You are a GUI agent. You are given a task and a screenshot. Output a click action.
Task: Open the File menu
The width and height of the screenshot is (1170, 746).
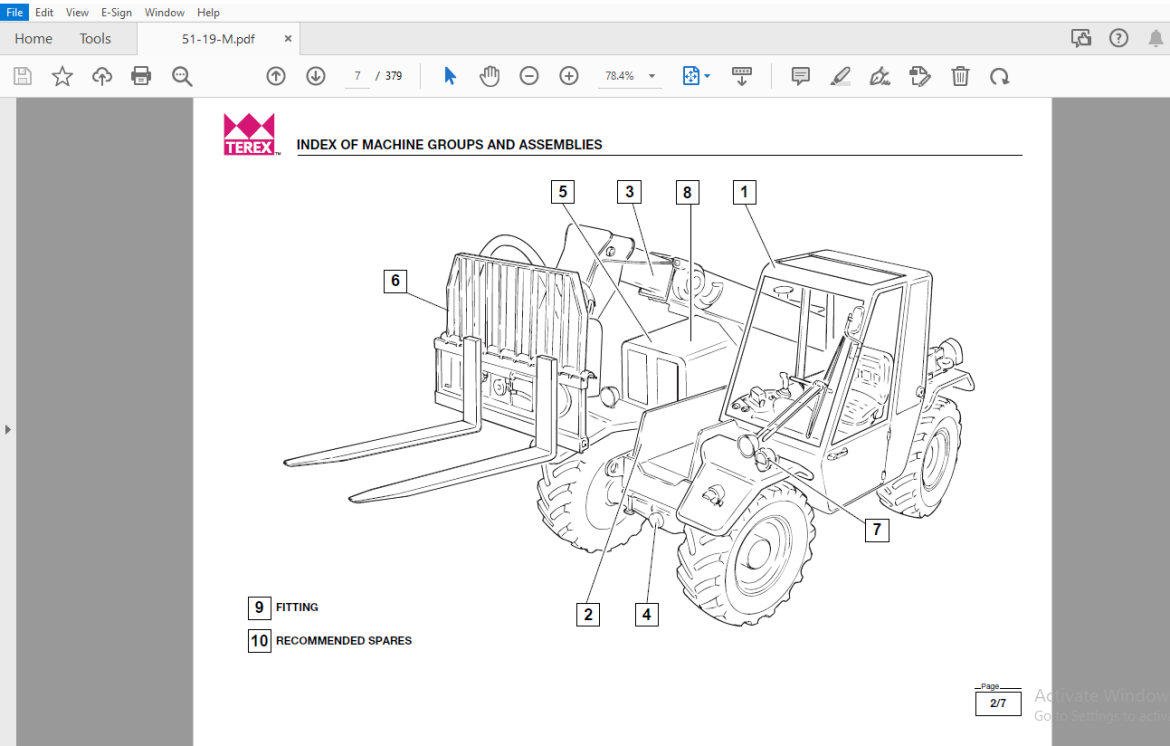(x=14, y=12)
